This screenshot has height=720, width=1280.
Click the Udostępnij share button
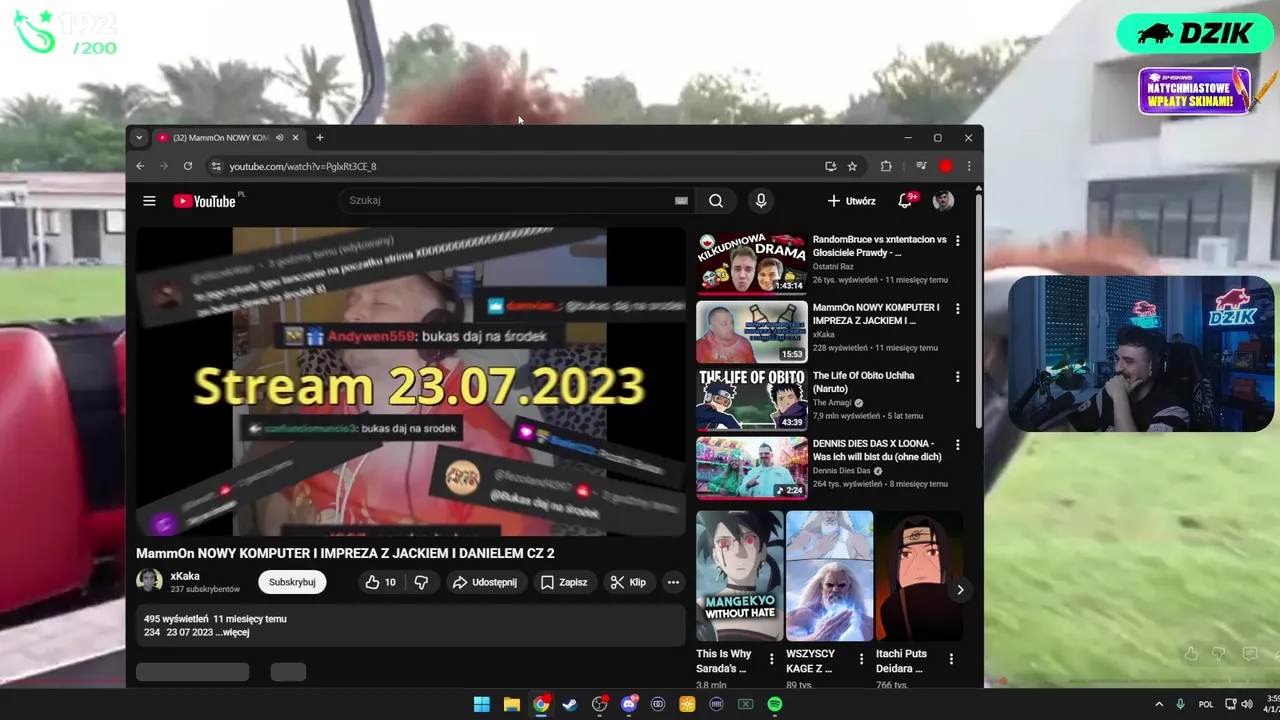[485, 582]
